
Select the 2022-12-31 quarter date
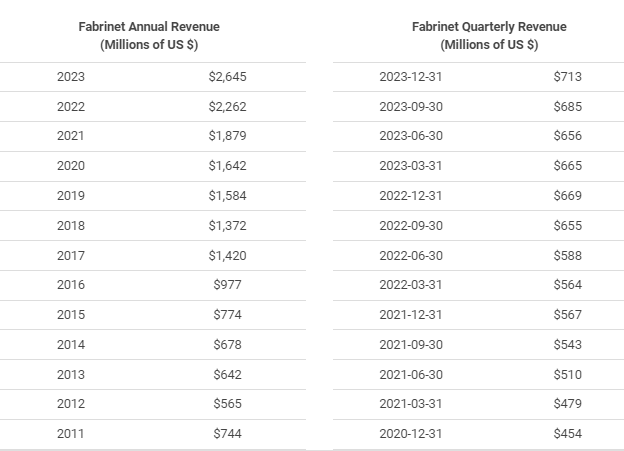pyautogui.click(x=411, y=196)
